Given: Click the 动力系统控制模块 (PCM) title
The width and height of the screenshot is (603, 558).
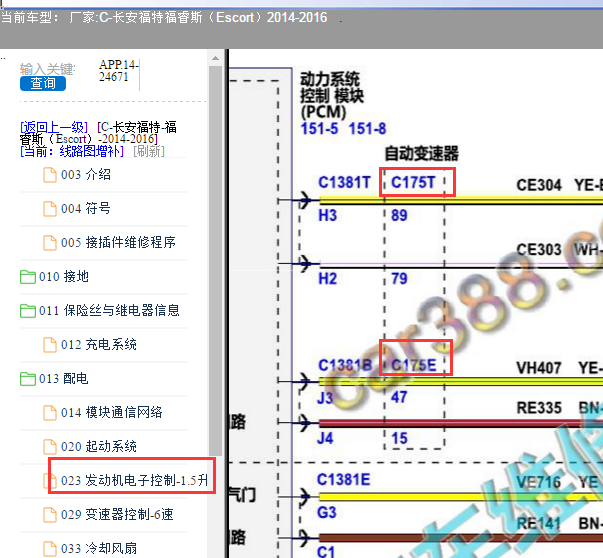Looking at the screenshot, I should pos(332,96).
